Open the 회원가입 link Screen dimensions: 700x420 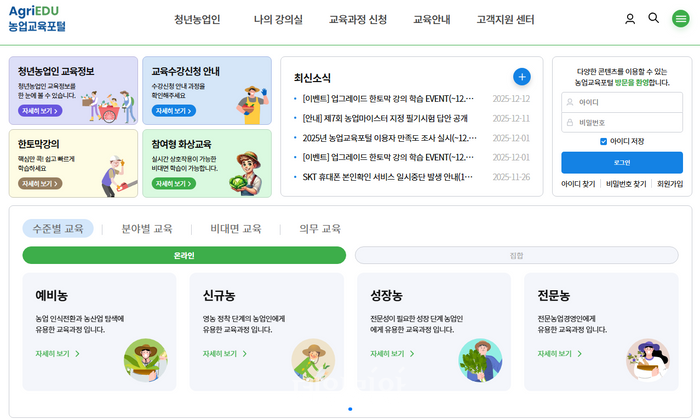pyautogui.click(x=669, y=184)
